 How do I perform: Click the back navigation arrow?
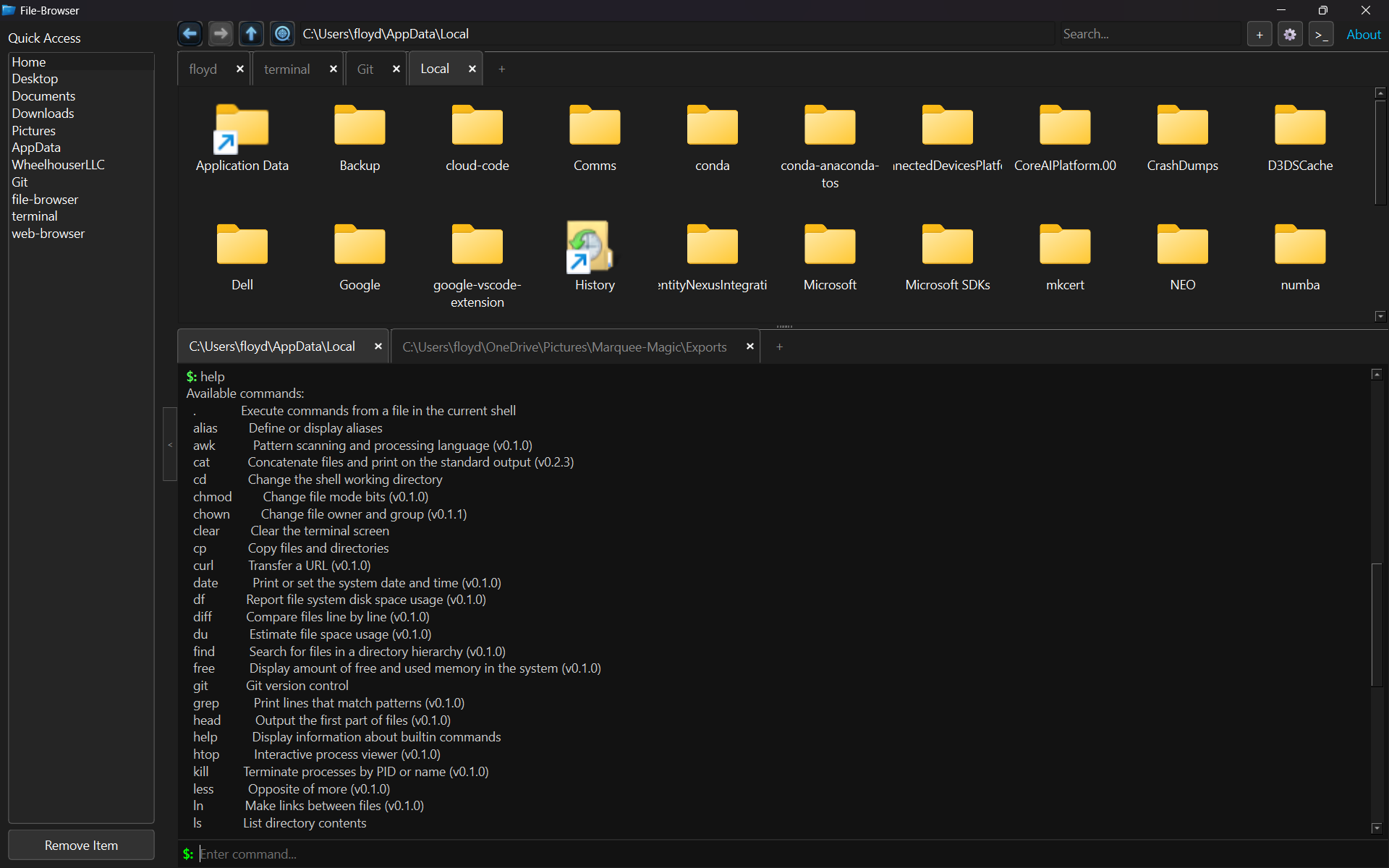(x=190, y=33)
